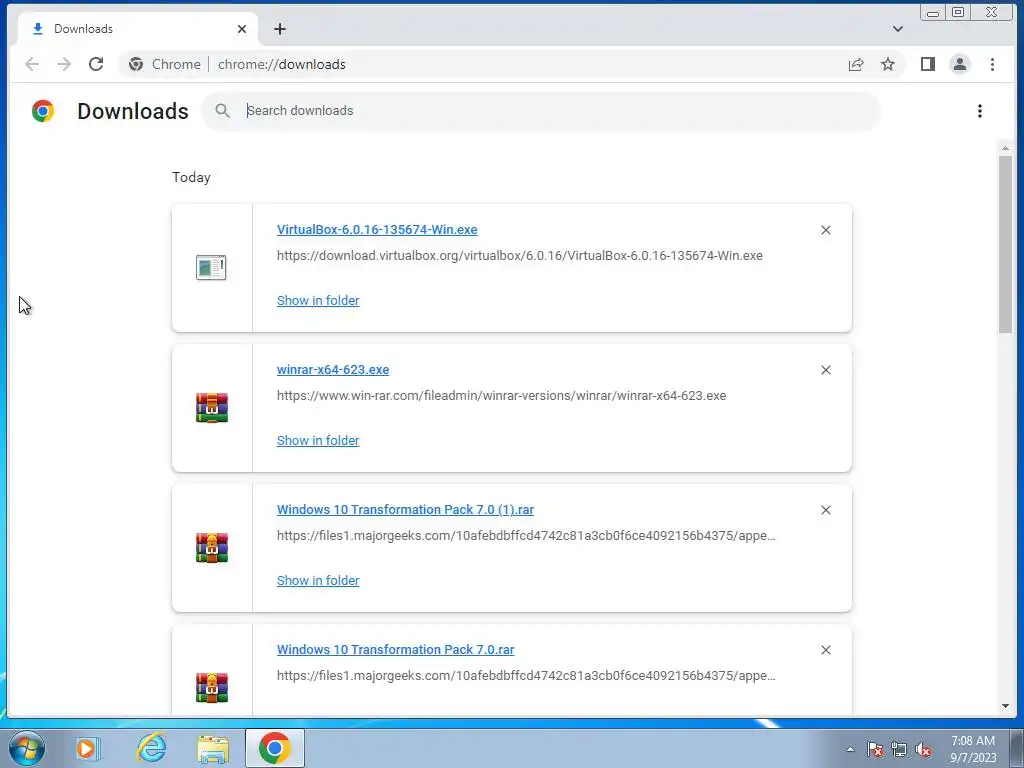Screen dimensions: 1024x768
Task: Click the win-rar.com source URL text
Action: coord(501,396)
